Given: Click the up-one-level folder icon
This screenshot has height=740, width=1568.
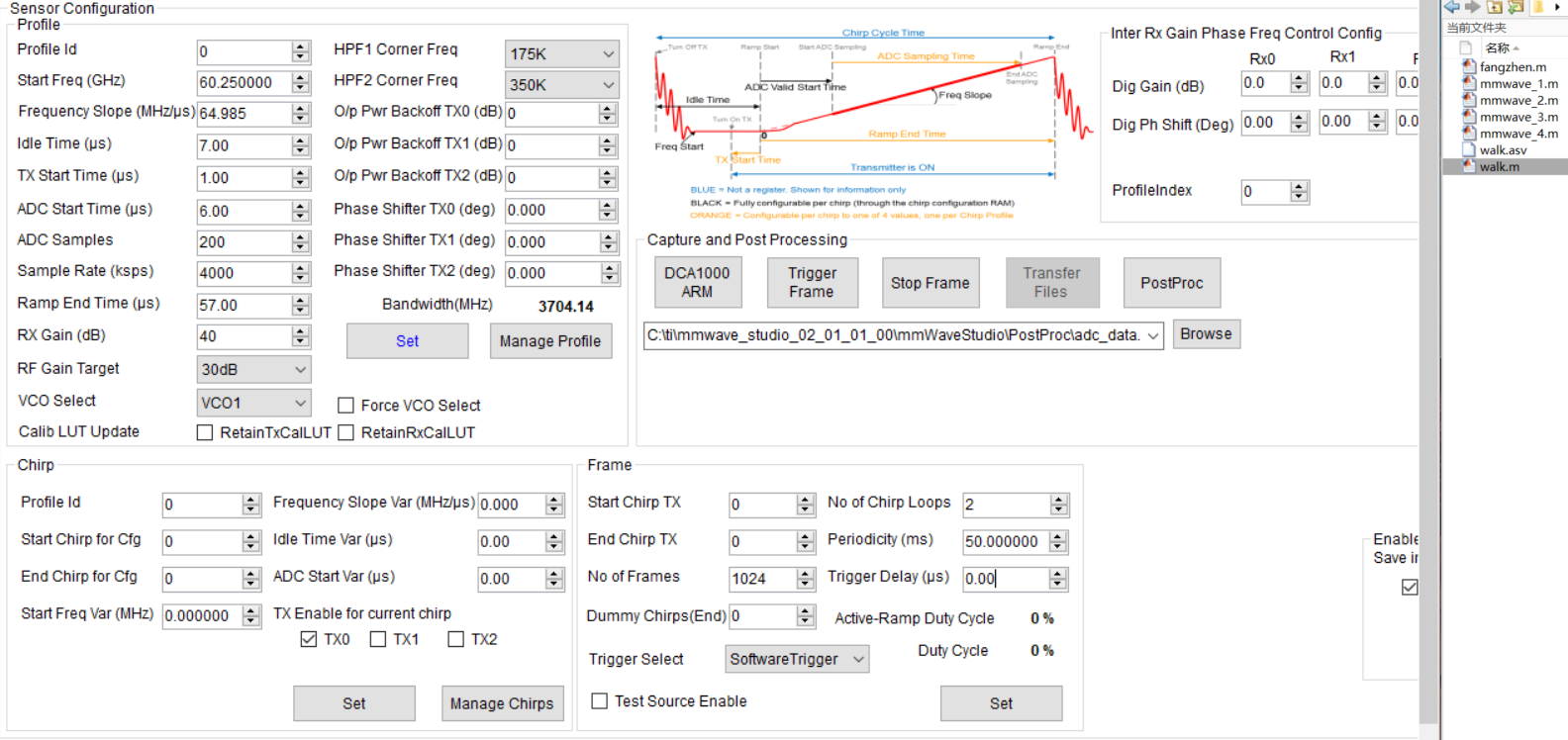Looking at the screenshot, I should (1495, 6).
